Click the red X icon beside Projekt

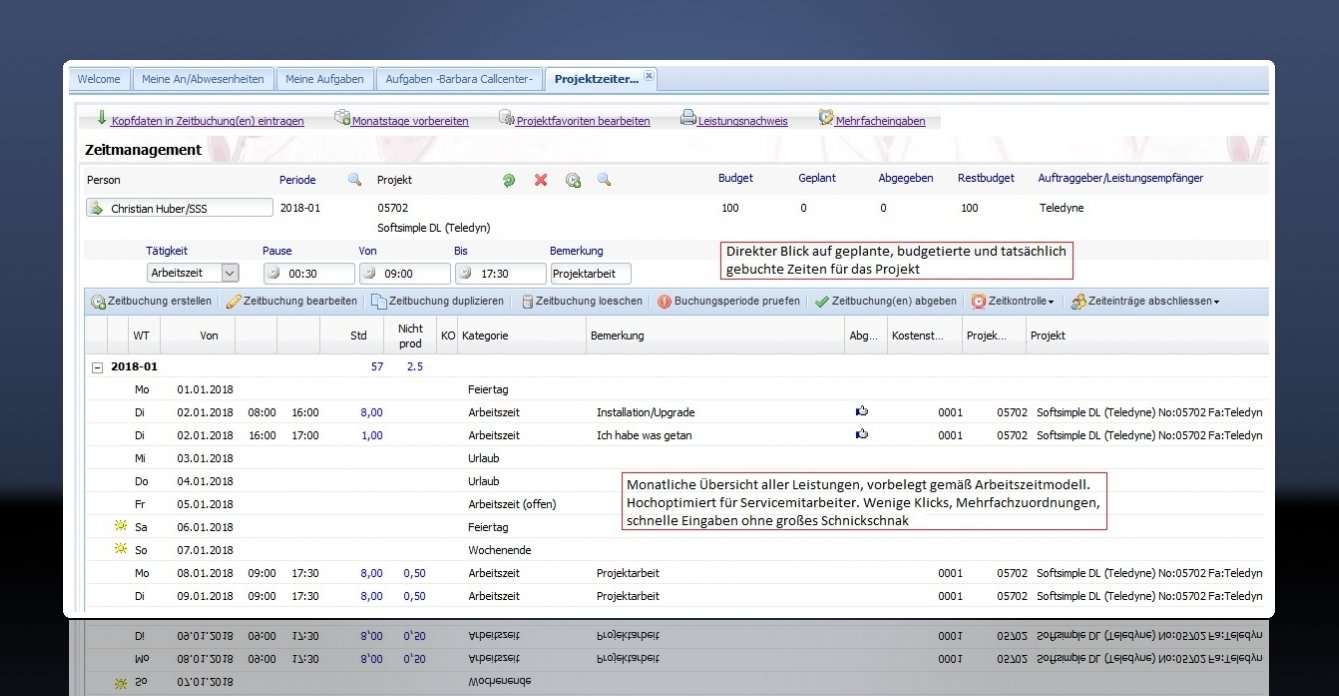coord(541,180)
